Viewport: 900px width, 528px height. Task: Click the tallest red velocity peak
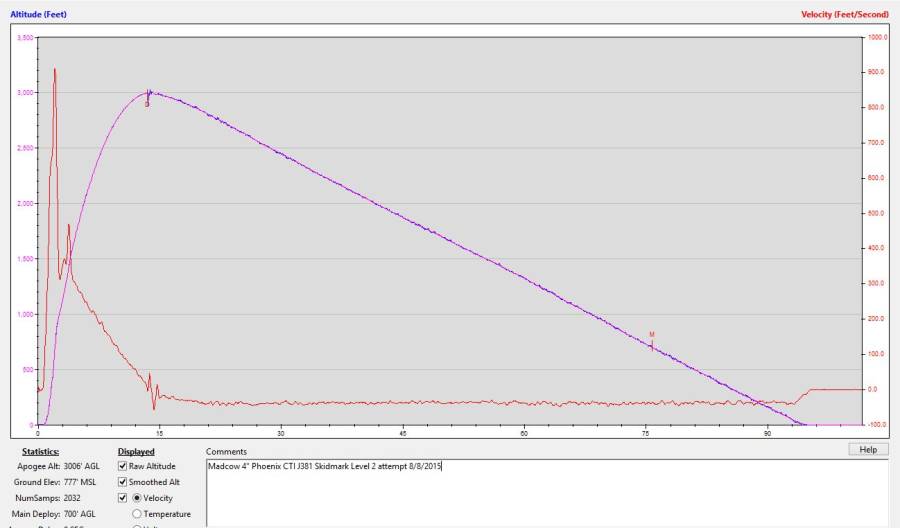[54, 70]
